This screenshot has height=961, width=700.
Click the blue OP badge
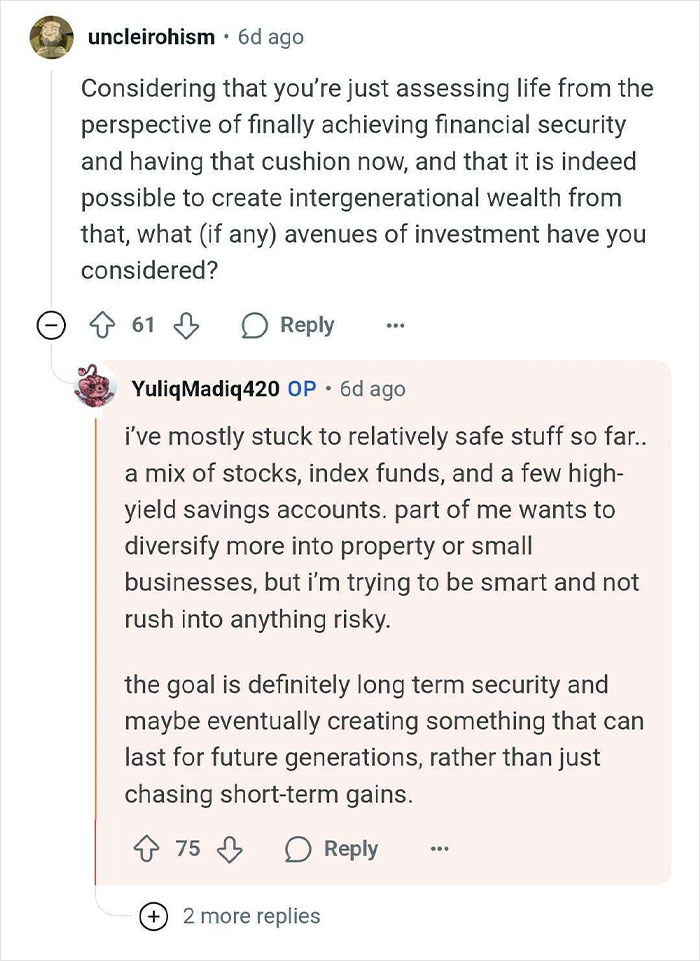[x=302, y=388]
